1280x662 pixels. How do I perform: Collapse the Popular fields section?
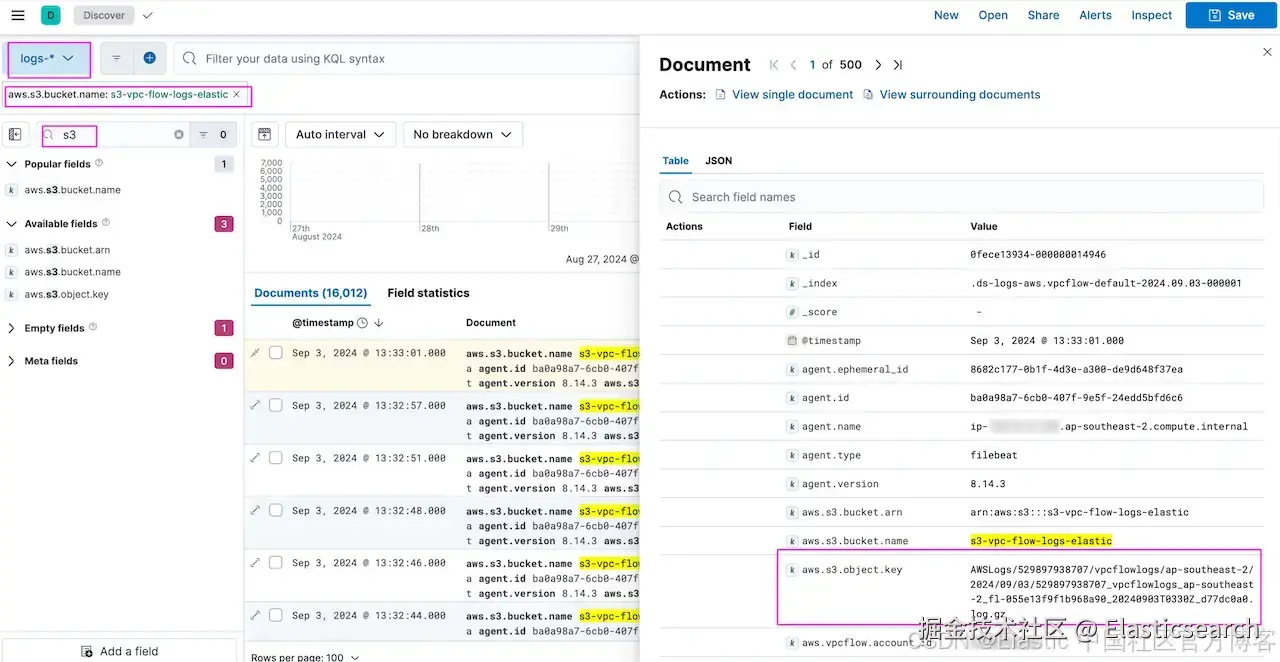[x=12, y=164]
